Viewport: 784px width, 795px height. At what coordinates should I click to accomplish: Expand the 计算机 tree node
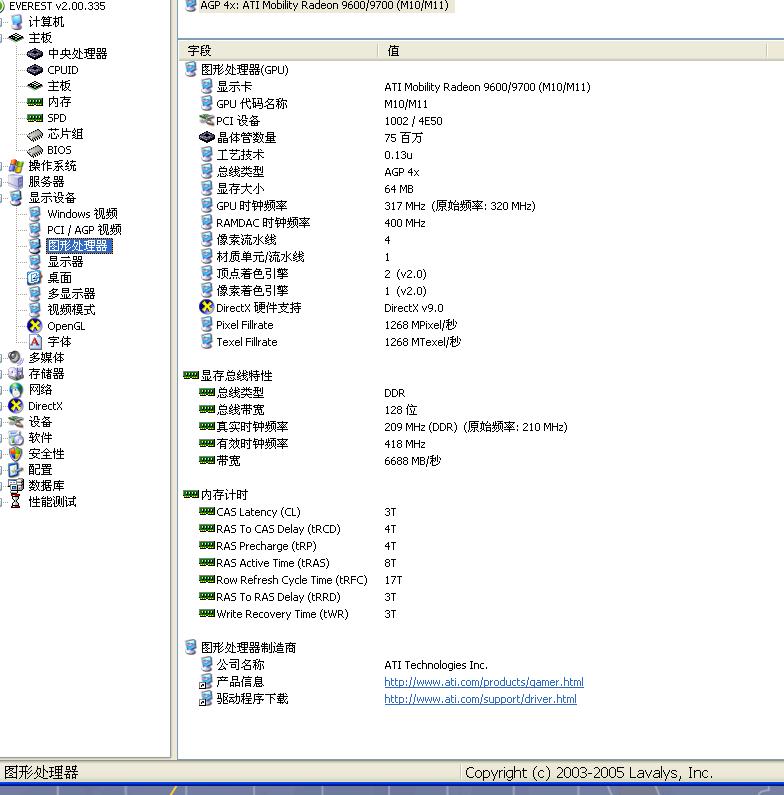click(x=2, y=22)
